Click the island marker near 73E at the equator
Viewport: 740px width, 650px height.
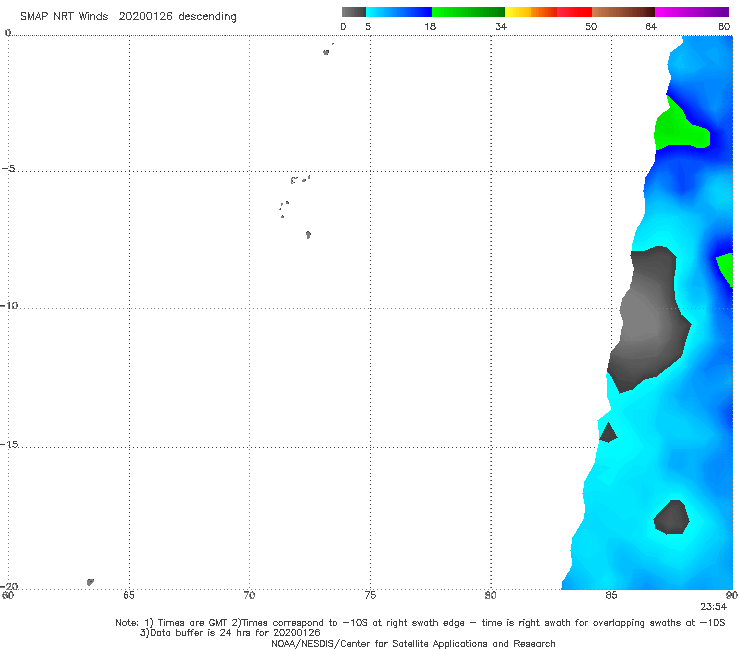pyautogui.click(x=326, y=52)
